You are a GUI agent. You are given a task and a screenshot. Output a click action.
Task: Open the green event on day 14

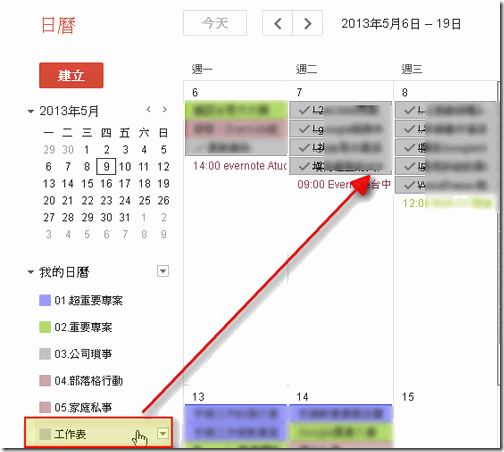(x=340, y=432)
